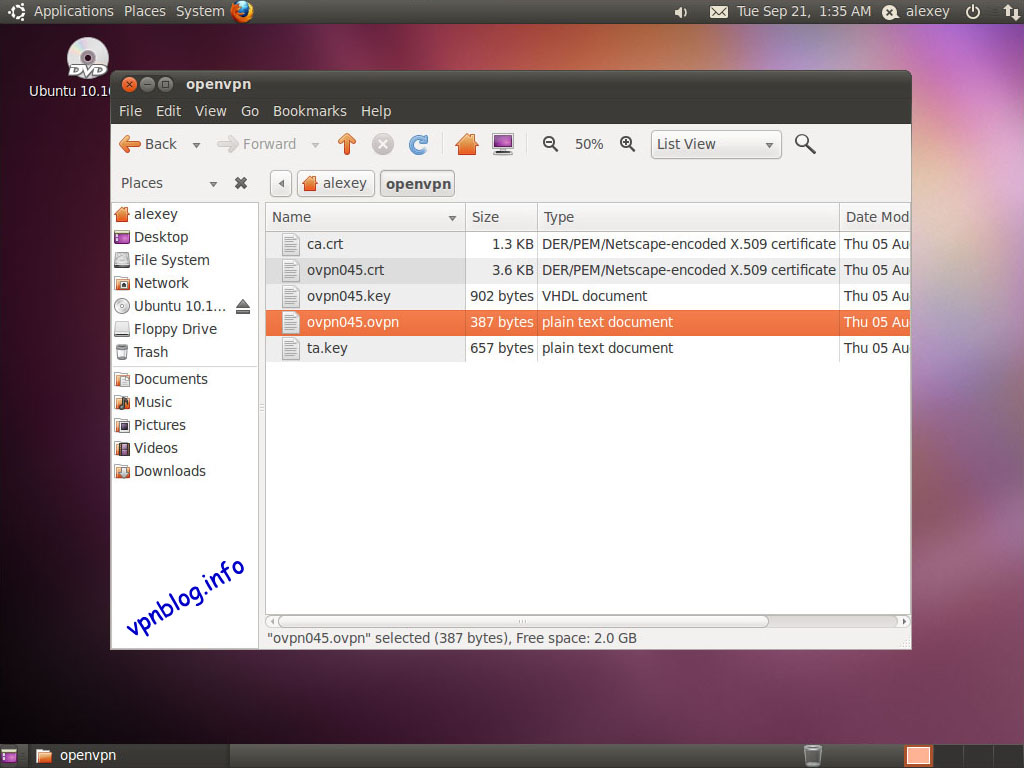
Task: Zoom in using the magnifier plus icon
Action: [x=628, y=144]
